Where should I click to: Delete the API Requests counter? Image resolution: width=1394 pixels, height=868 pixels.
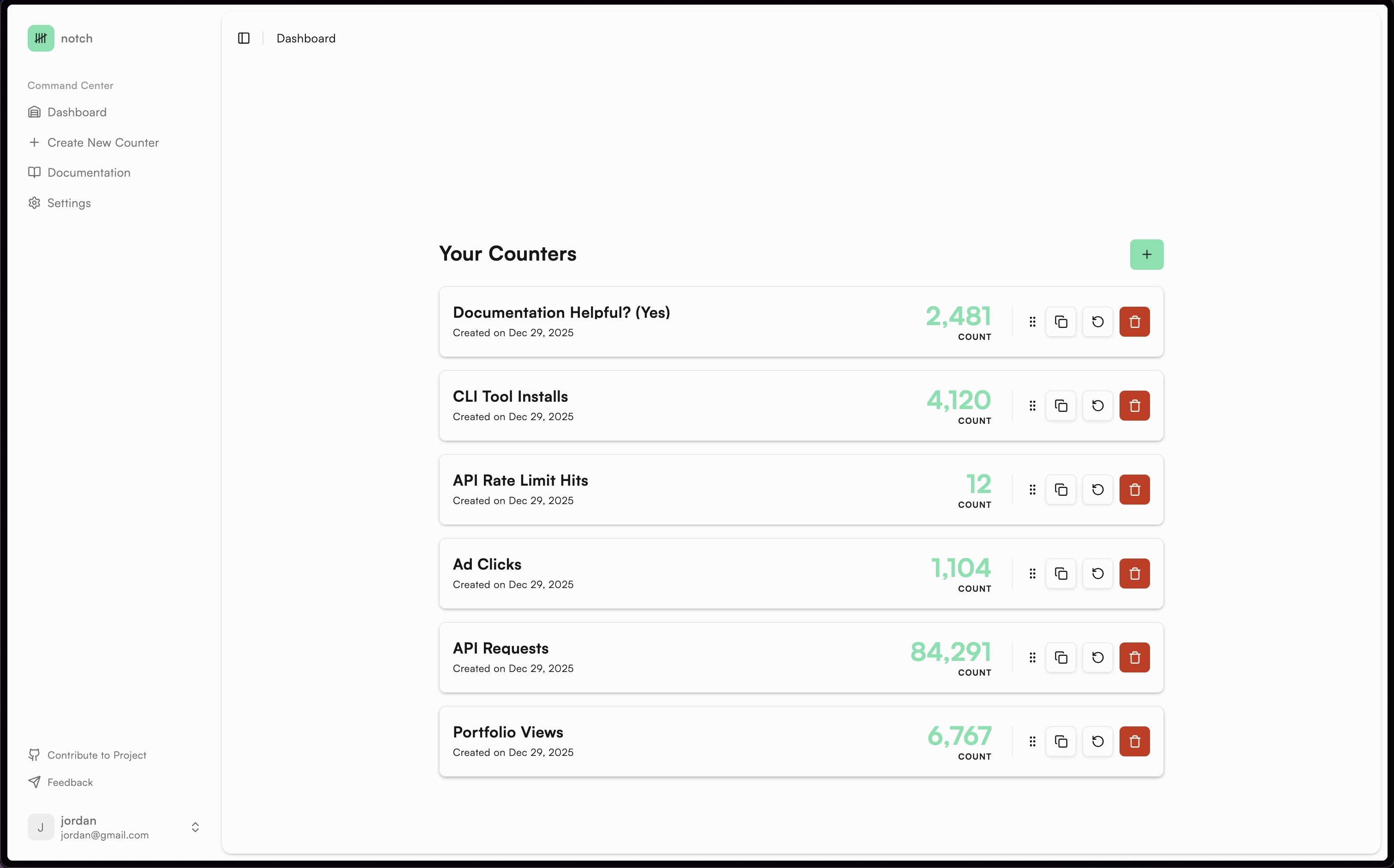tap(1134, 657)
